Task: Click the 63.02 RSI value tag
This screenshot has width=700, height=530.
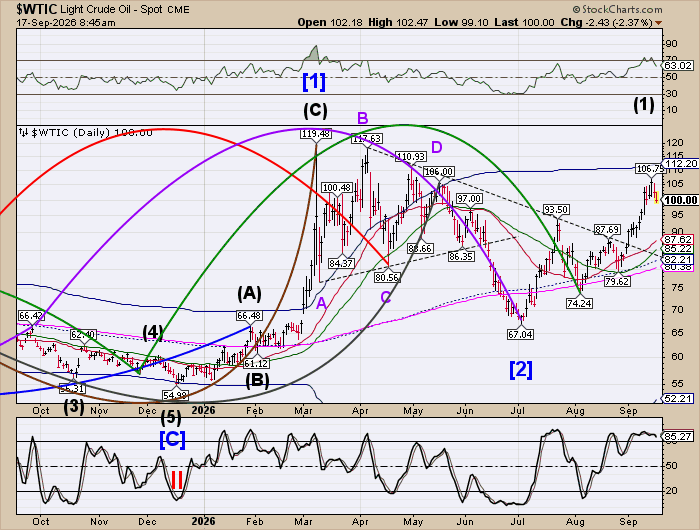Action: coord(678,66)
